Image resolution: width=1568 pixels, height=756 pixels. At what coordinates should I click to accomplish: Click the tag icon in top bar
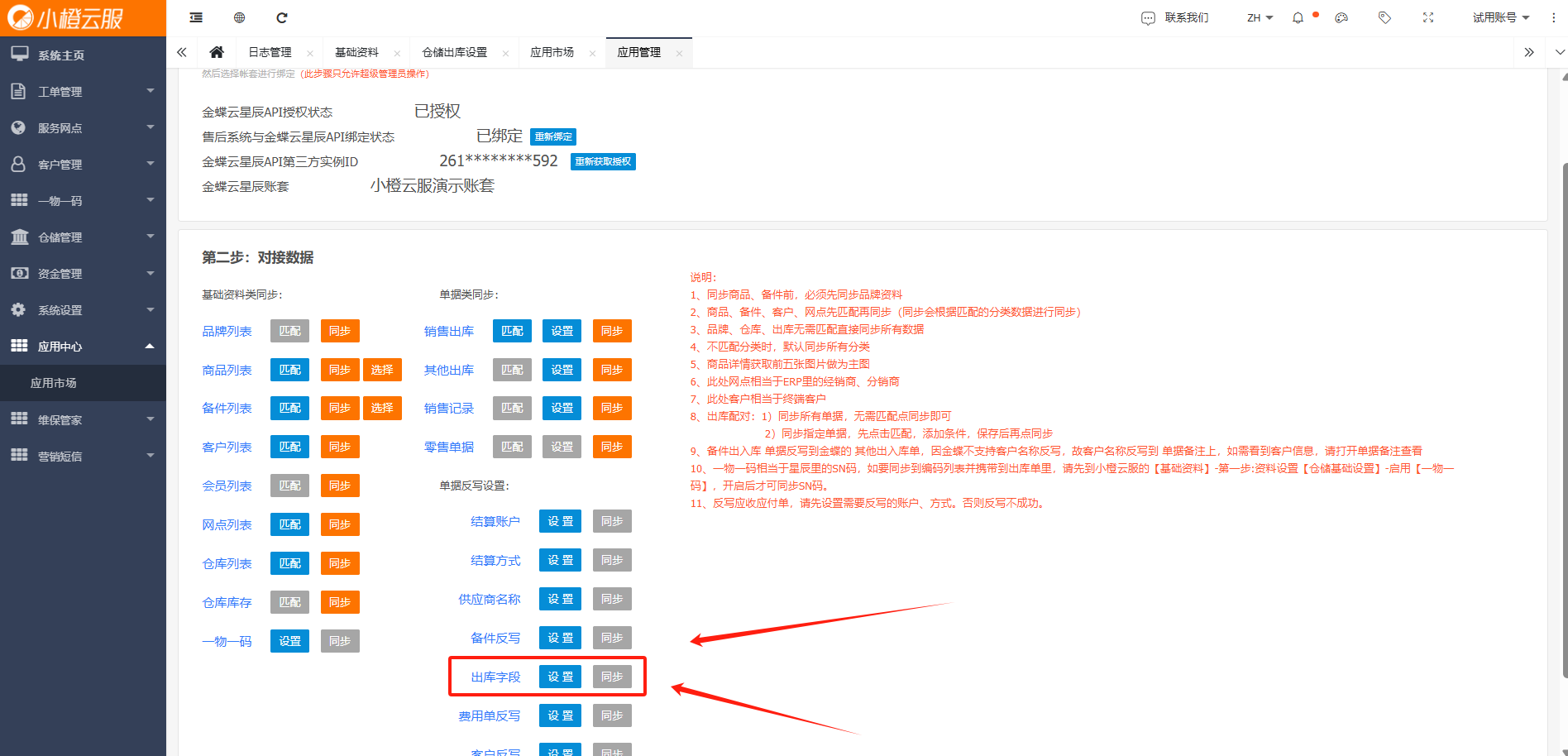1384,17
